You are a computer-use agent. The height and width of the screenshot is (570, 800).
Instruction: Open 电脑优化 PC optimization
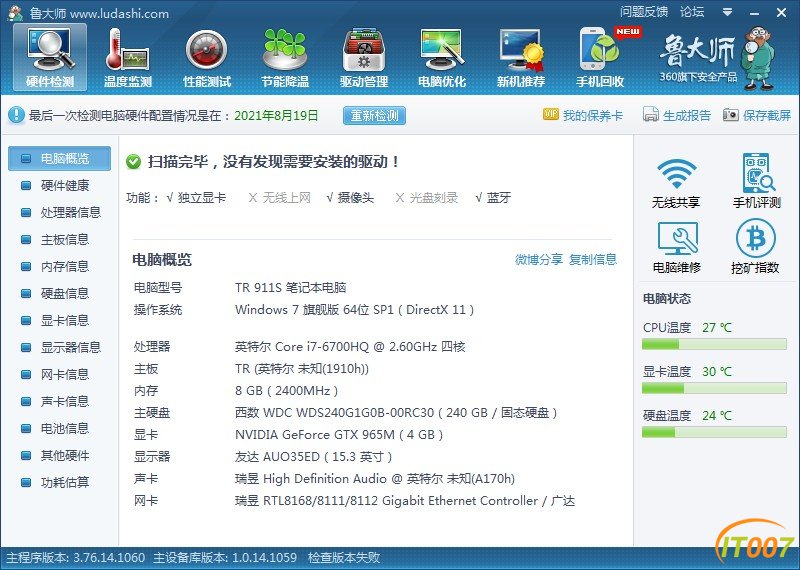point(442,58)
